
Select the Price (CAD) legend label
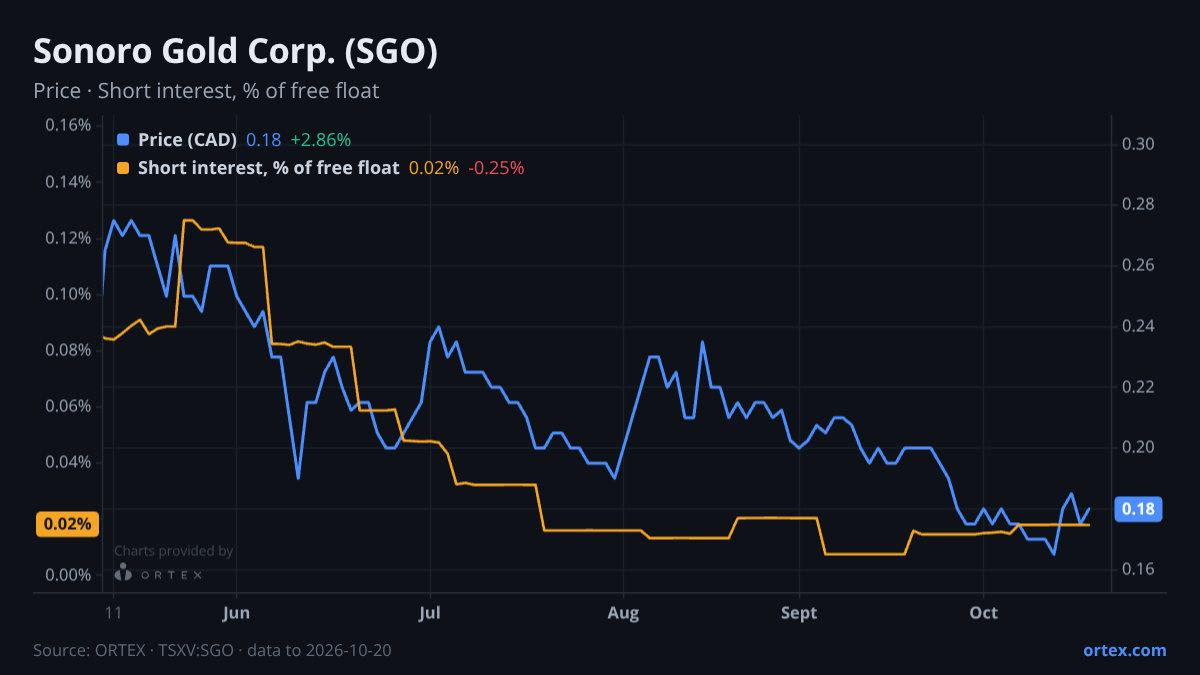point(187,140)
